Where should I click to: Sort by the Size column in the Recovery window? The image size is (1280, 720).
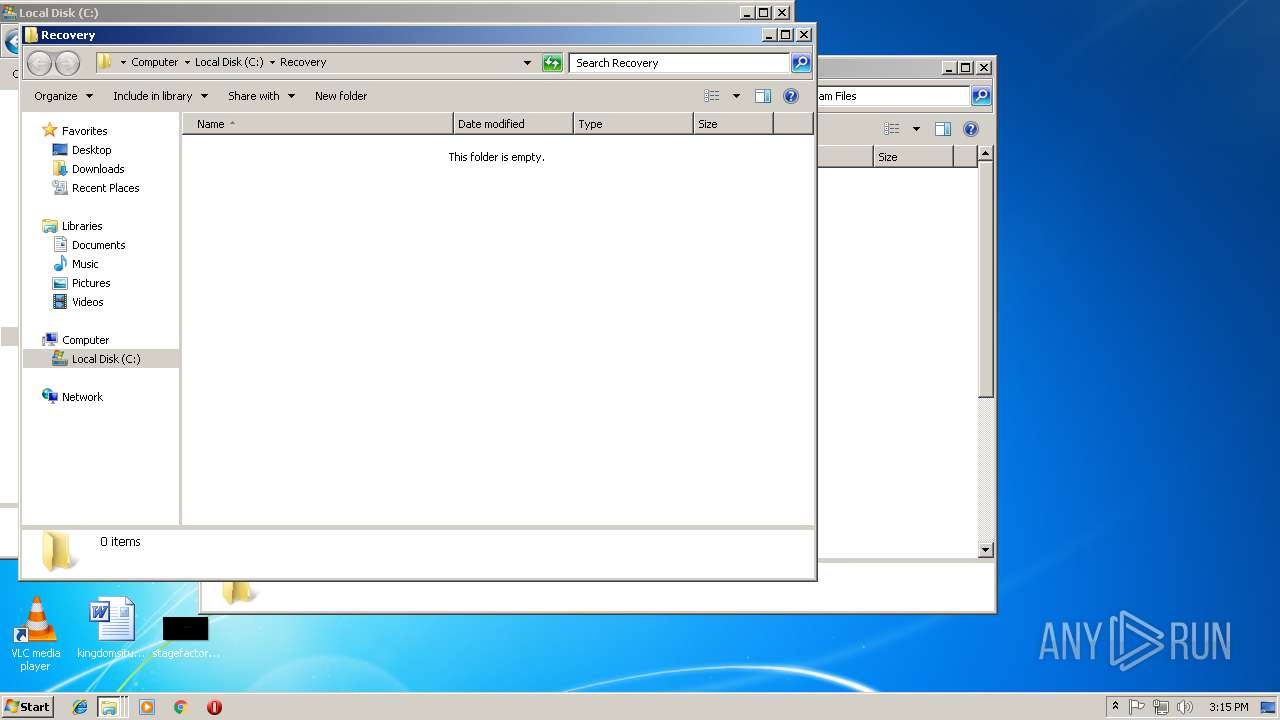coord(733,124)
